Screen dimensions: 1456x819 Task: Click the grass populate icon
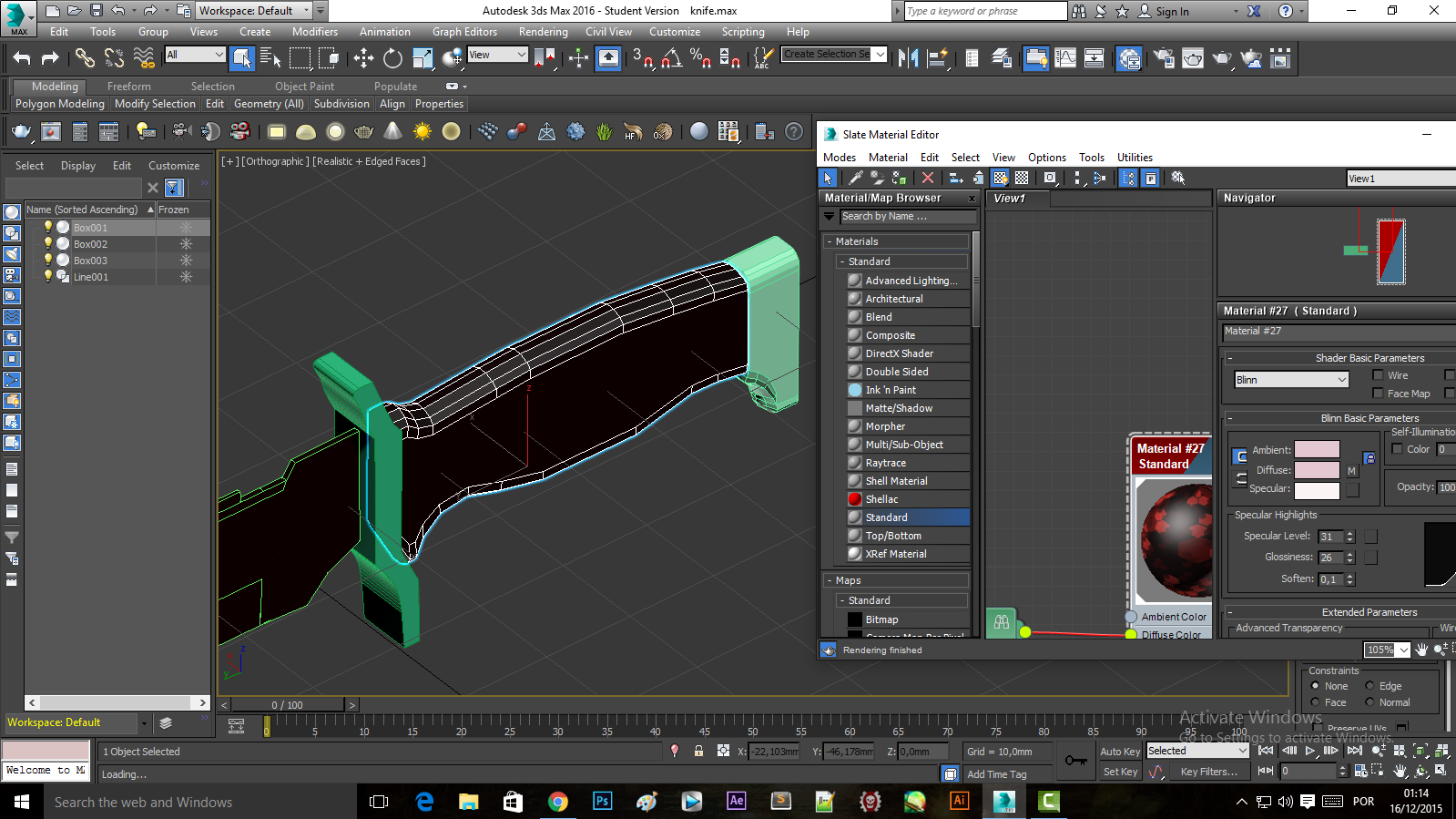tap(604, 132)
